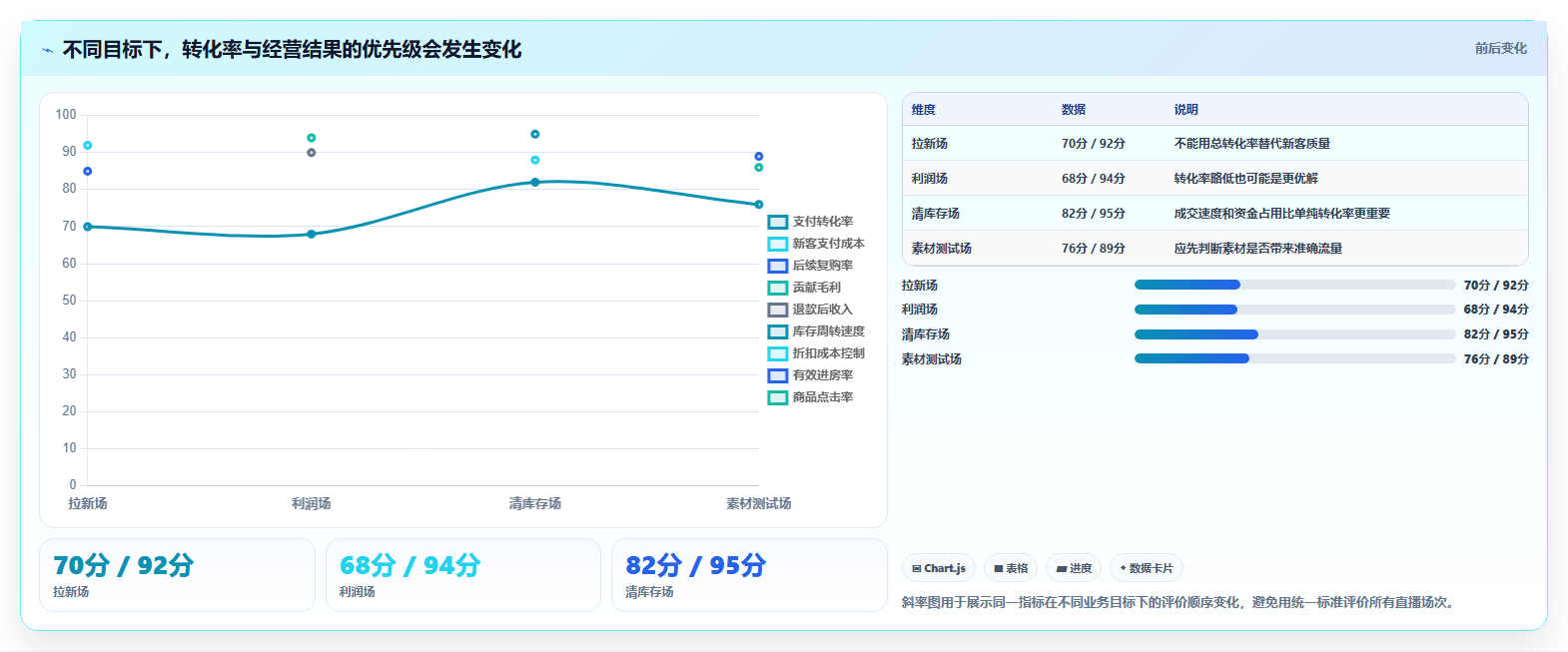Click the 进度 chip
1568x652 pixels.
pyautogui.click(x=1074, y=568)
